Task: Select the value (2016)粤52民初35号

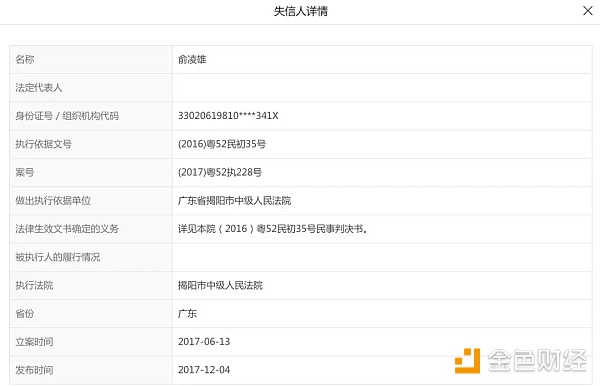Action: click(222, 144)
